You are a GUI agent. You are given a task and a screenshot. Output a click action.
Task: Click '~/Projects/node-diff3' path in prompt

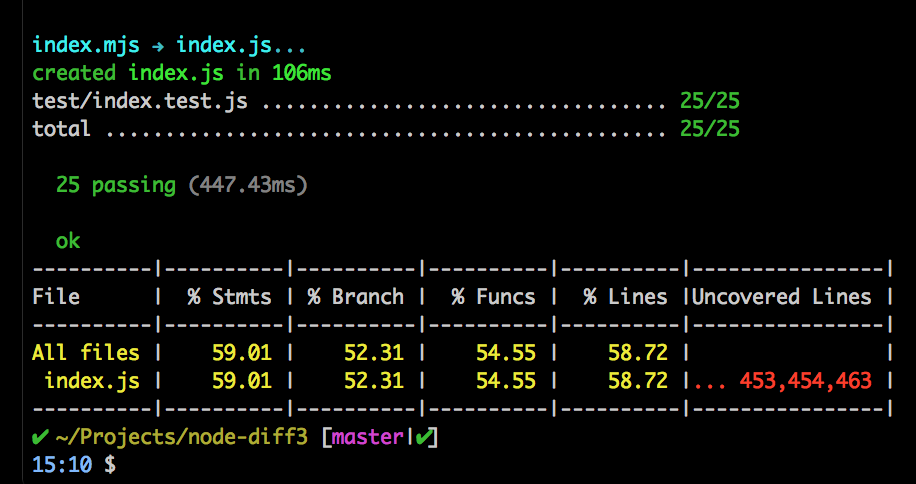pos(181,437)
